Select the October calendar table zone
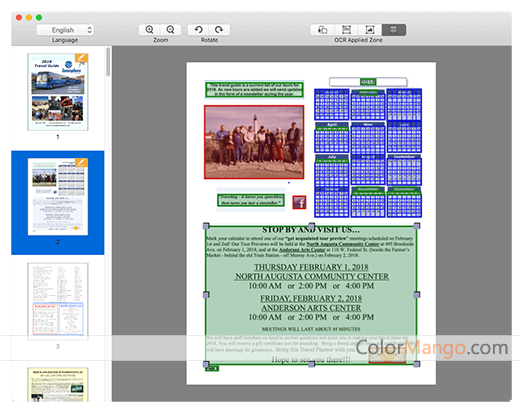This screenshot has width=520, height=412. point(332,202)
